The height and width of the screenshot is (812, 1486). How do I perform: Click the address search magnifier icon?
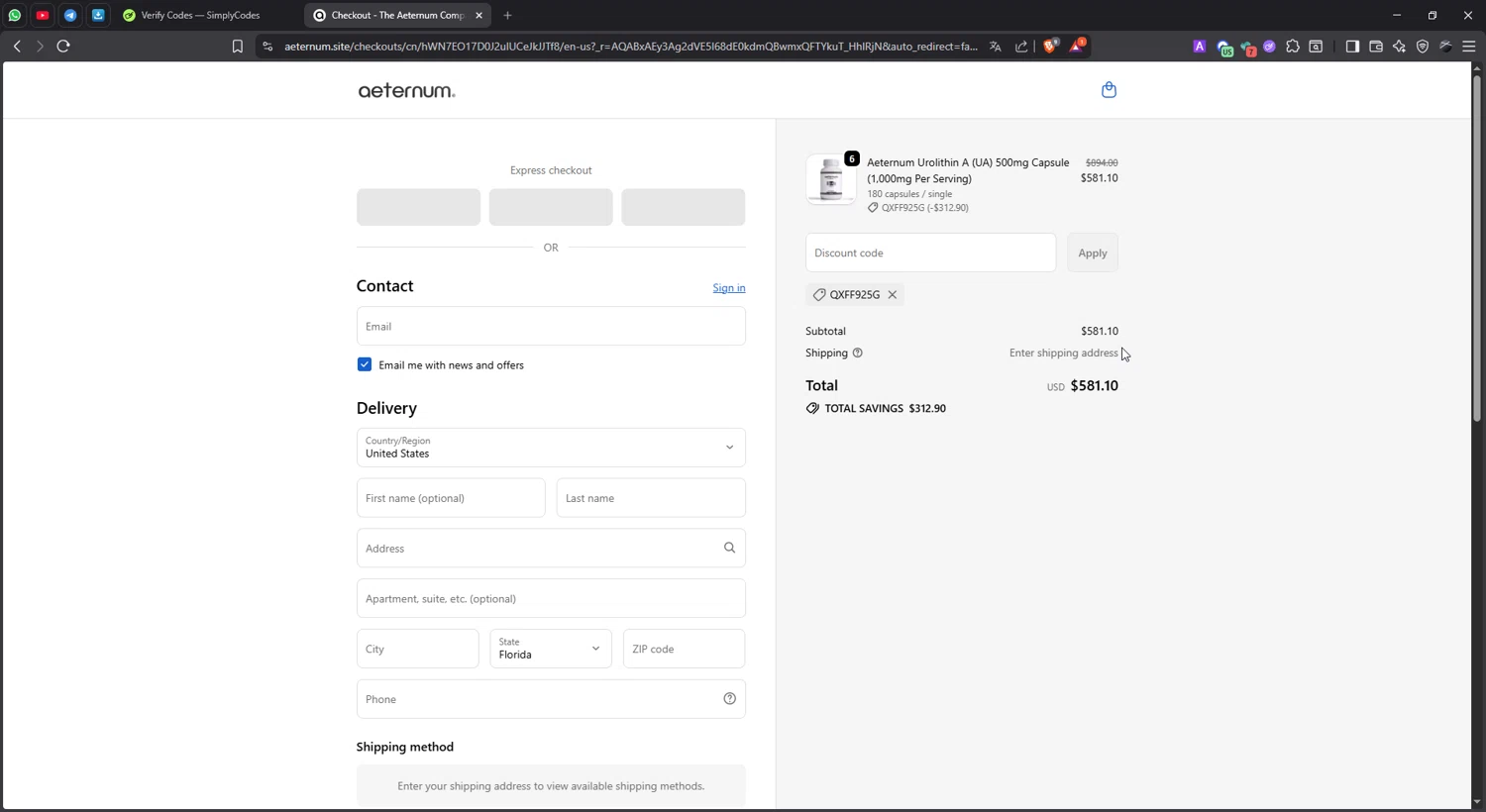point(730,549)
